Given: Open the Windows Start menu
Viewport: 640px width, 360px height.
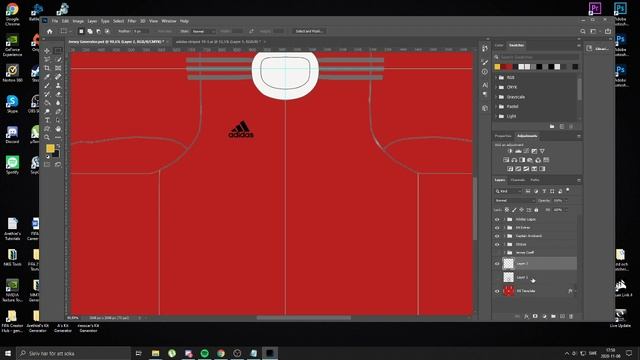Looking at the screenshot, I should point(8,353).
